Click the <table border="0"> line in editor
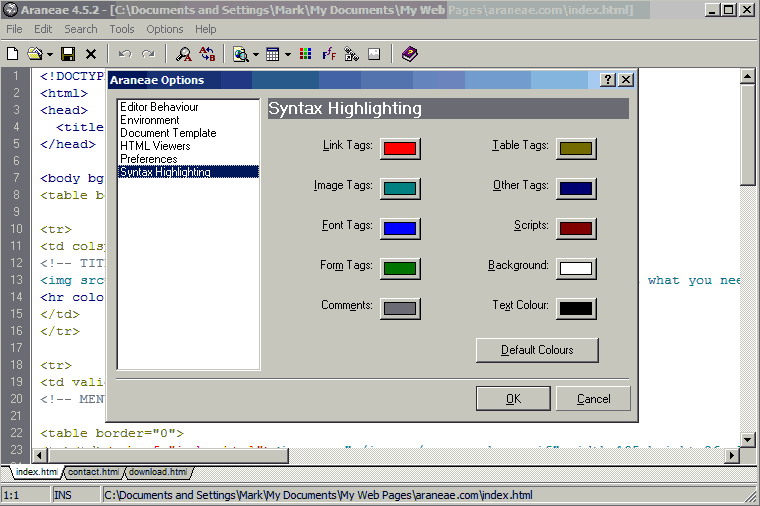 (x=112, y=433)
